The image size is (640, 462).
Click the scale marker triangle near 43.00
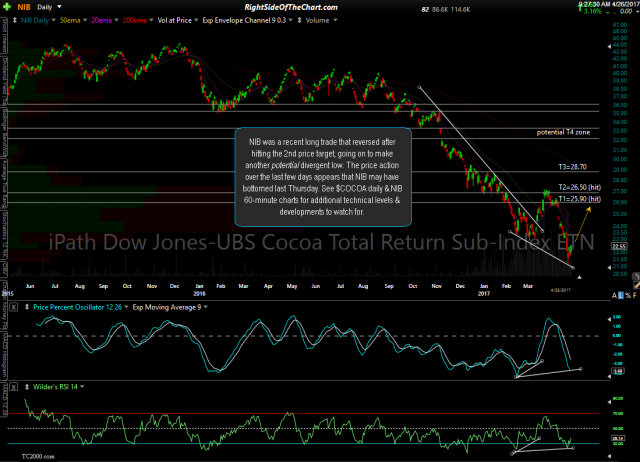click(x=609, y=47)
